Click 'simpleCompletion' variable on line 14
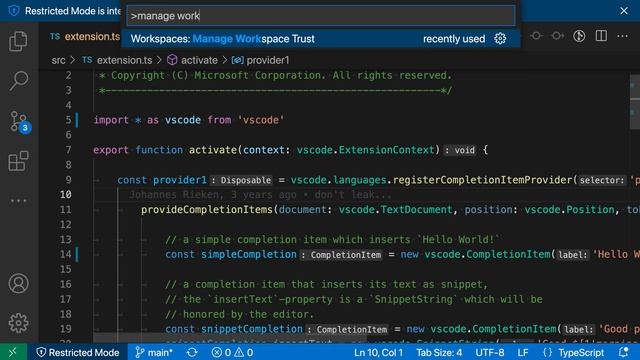Image resolution: width=640 pixels, height=360 pixels. click(x=249, y=254)
